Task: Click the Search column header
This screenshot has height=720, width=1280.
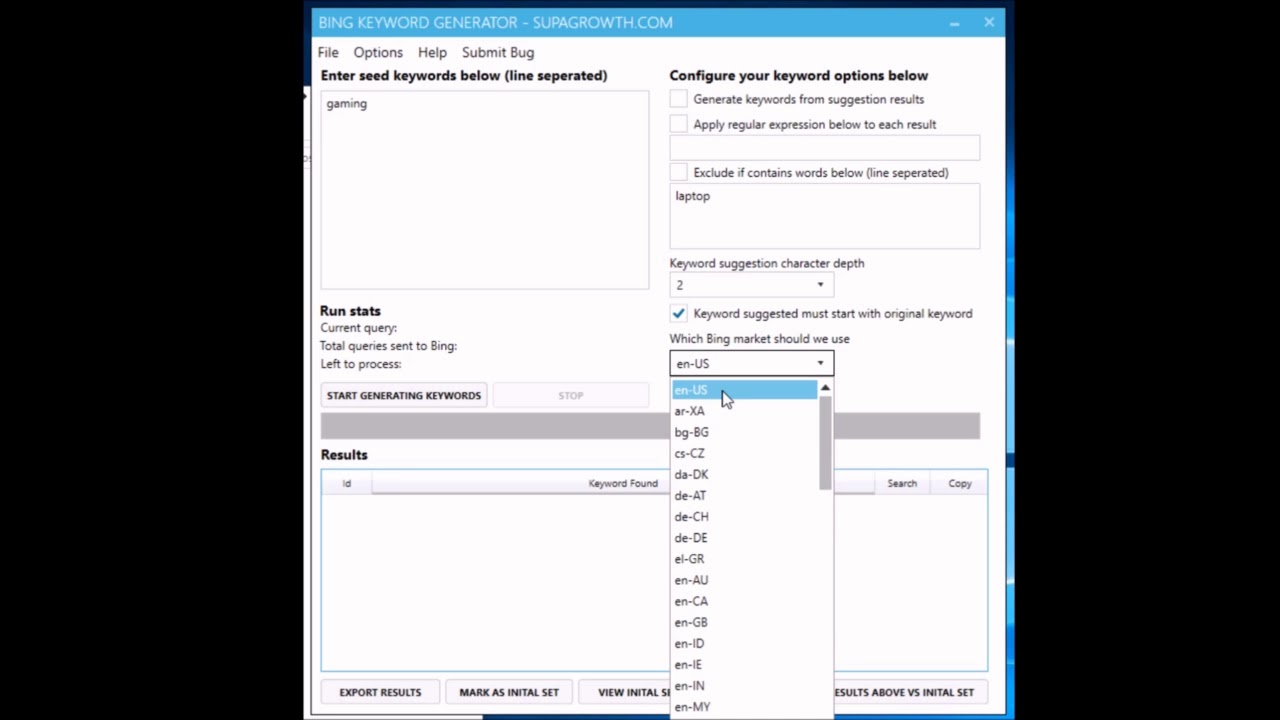Action: [902, 484]
